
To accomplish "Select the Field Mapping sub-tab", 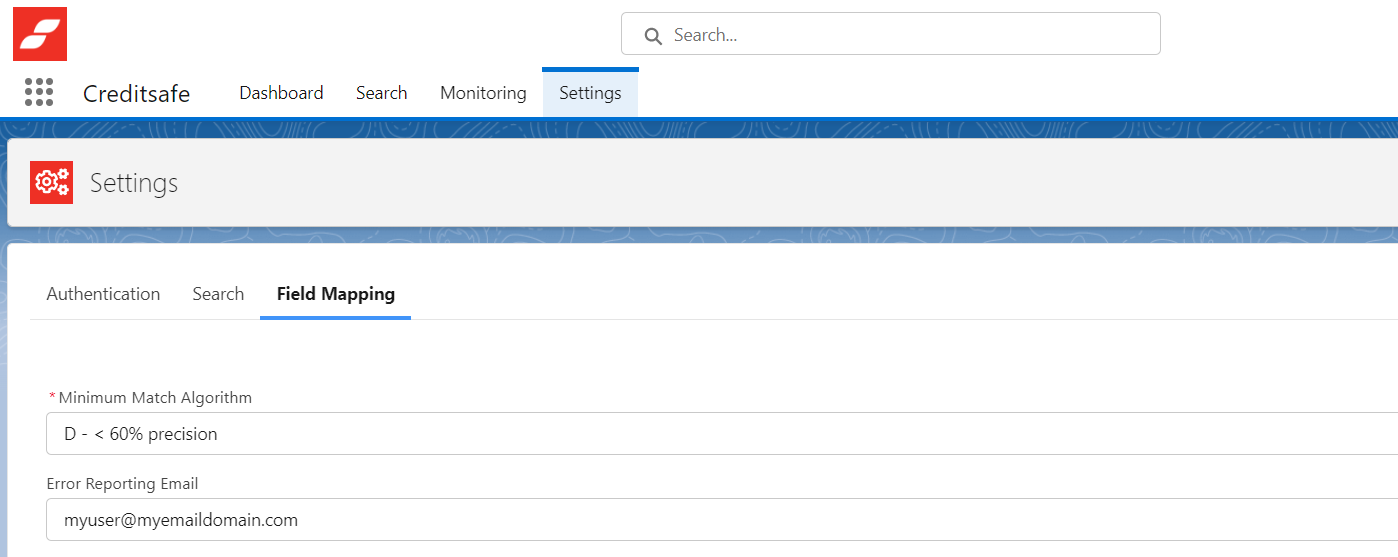I will [335, 294].
